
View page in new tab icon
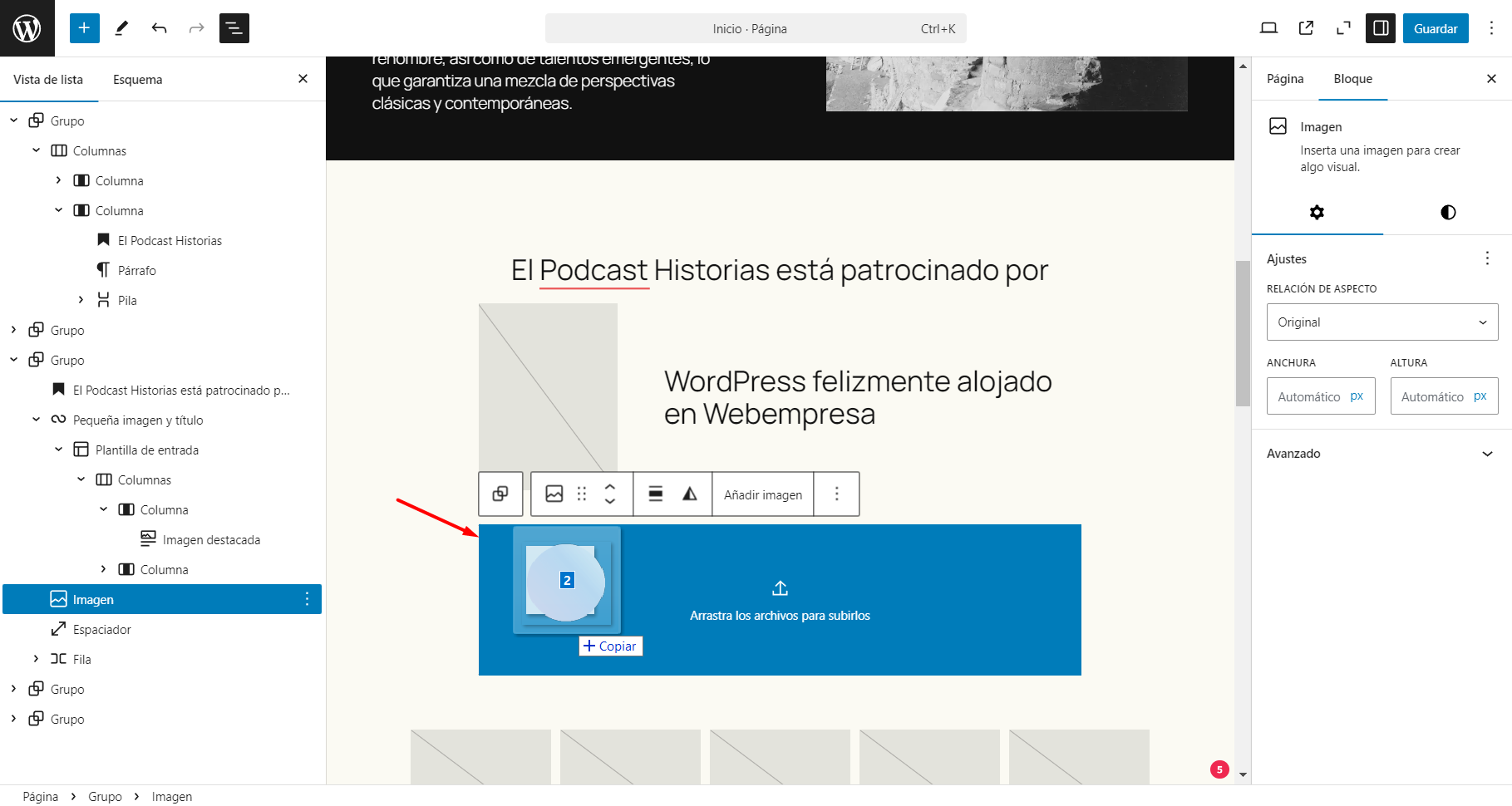point(1306,28)
